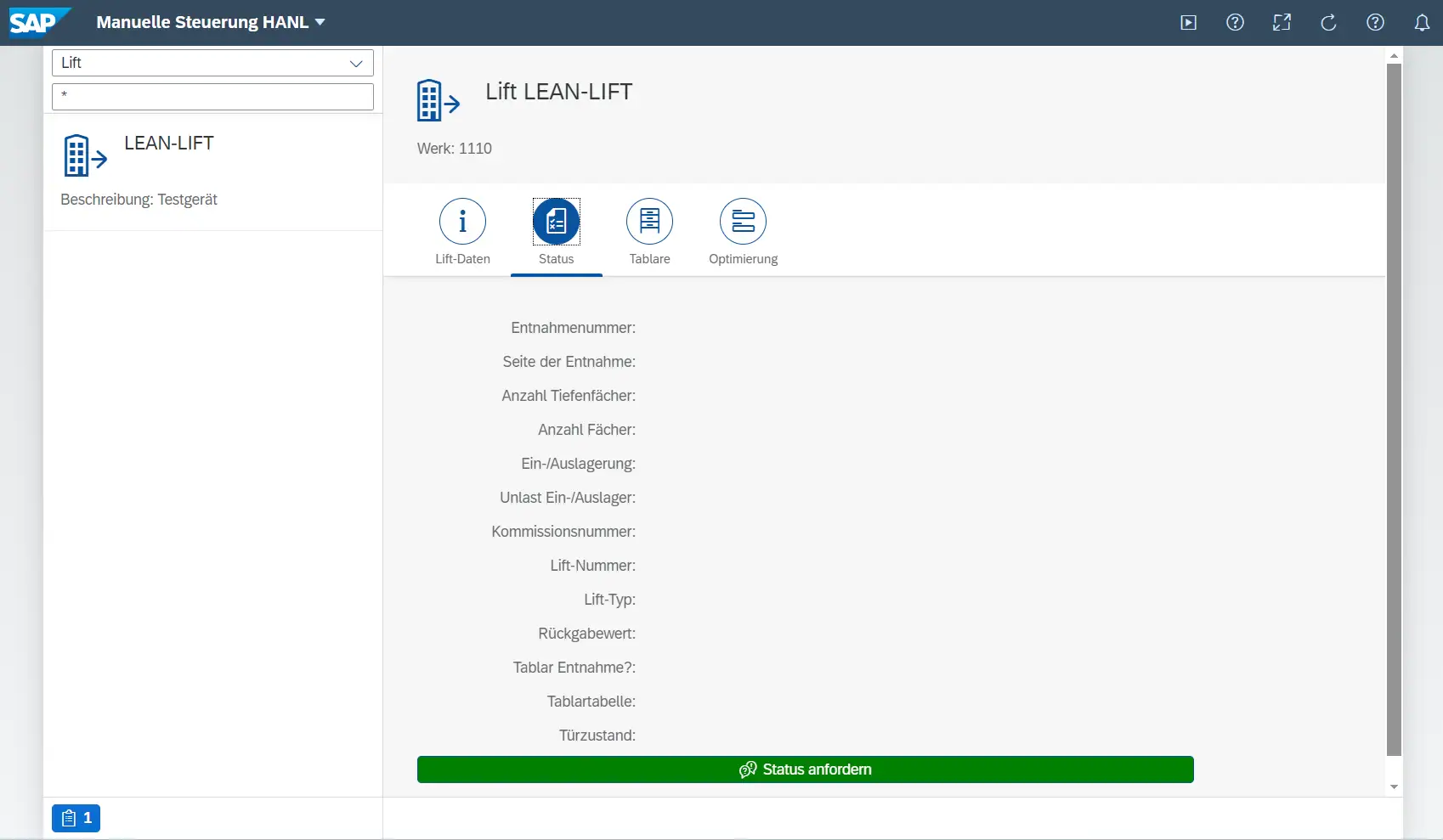Open the notifications bell
This screenshot has height=840, width=1443.
1422,23
